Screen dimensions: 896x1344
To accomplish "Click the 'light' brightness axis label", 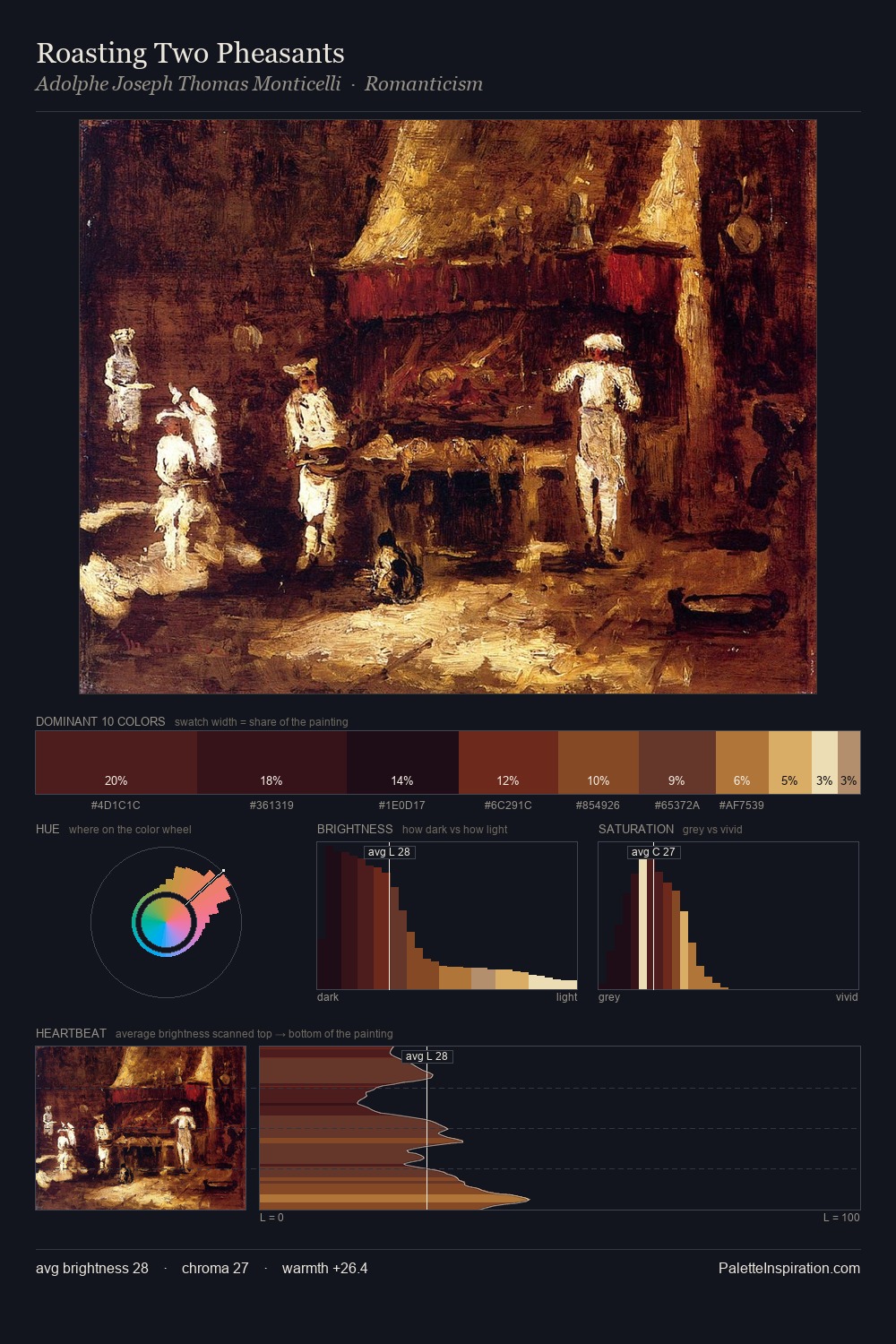I will click(566, 996).
